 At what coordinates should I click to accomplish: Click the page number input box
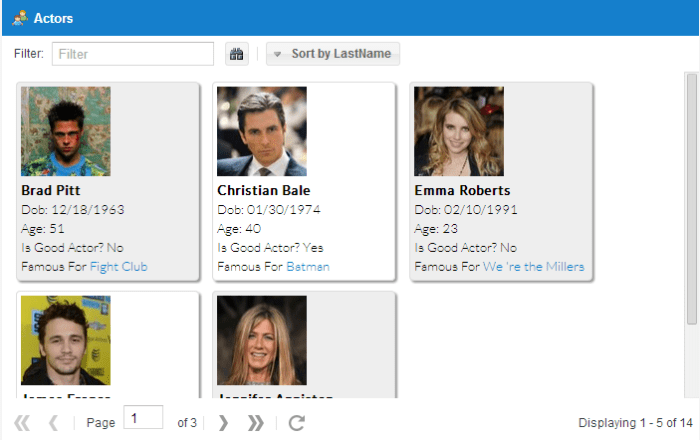(x=143, y=417)
